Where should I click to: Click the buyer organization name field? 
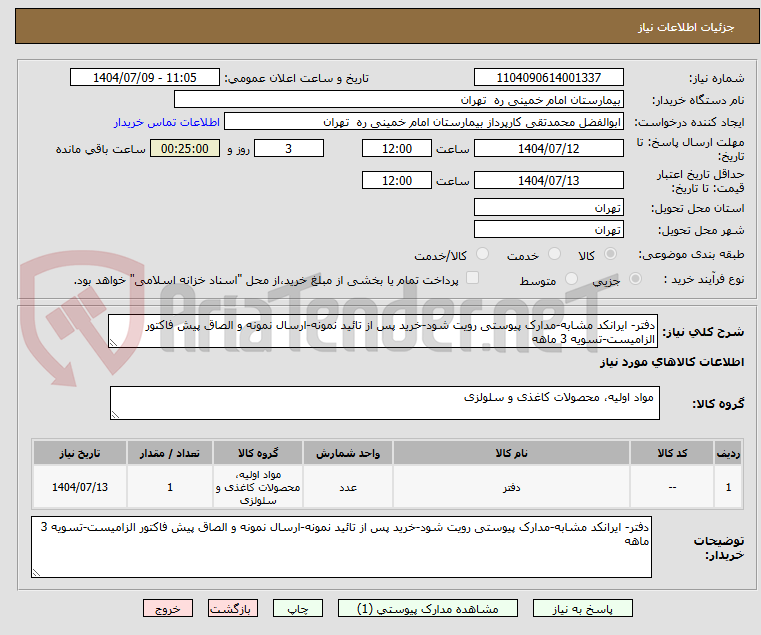(400, 100)
